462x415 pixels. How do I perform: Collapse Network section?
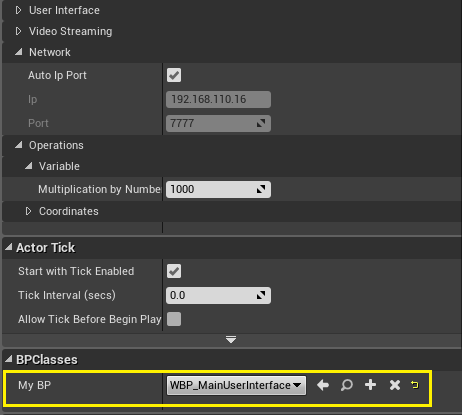(x=19, y=52)
